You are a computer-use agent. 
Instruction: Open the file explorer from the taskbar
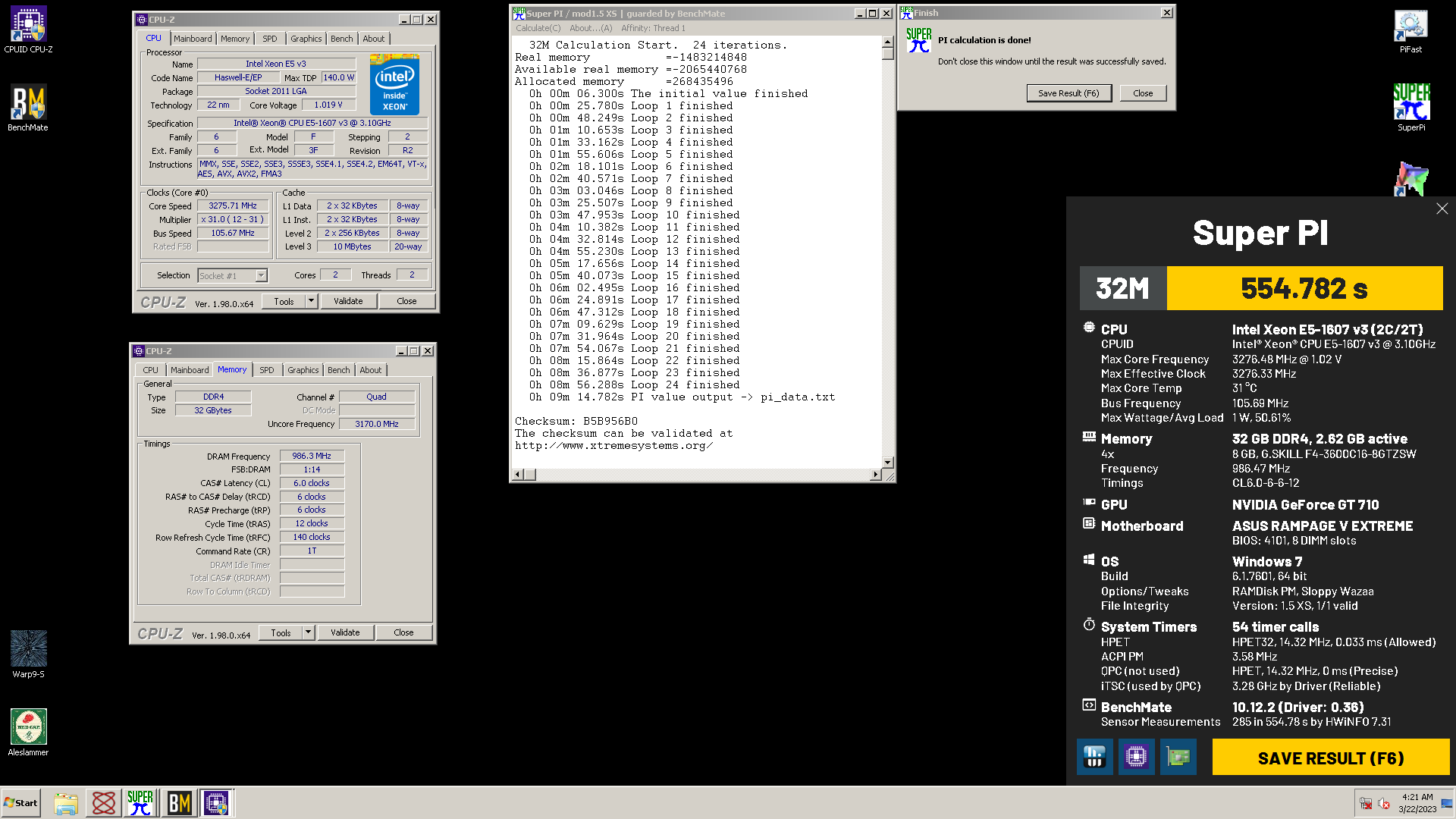tap(66, 803)
